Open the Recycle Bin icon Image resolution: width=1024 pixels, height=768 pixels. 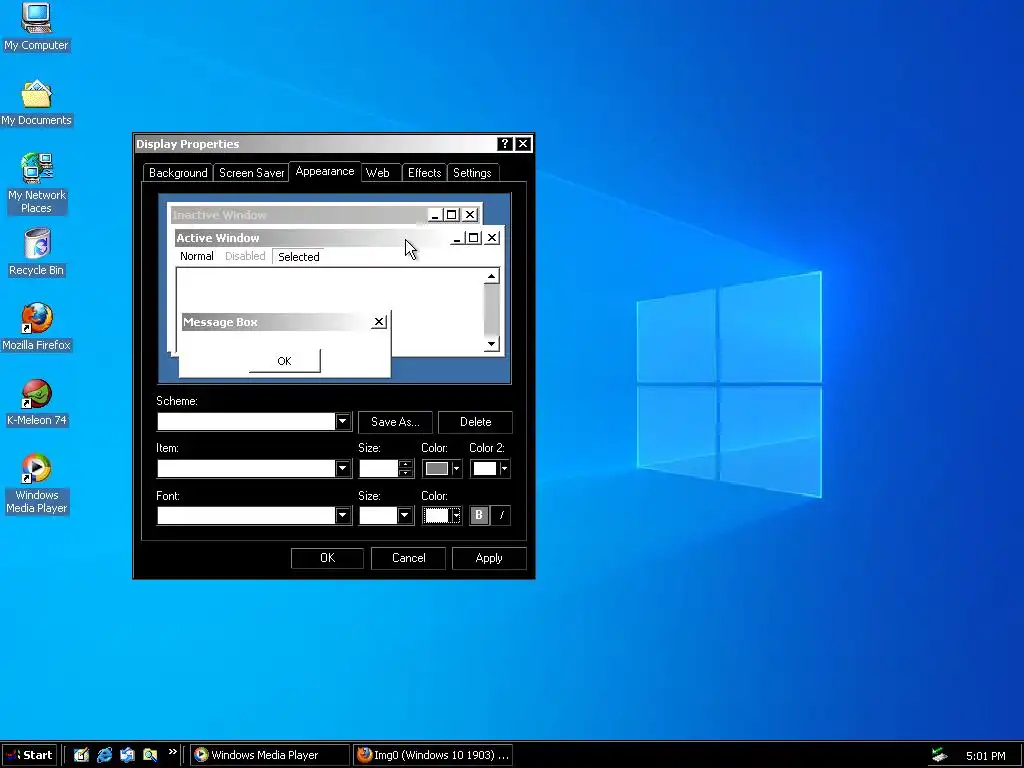tap(36, 252)
